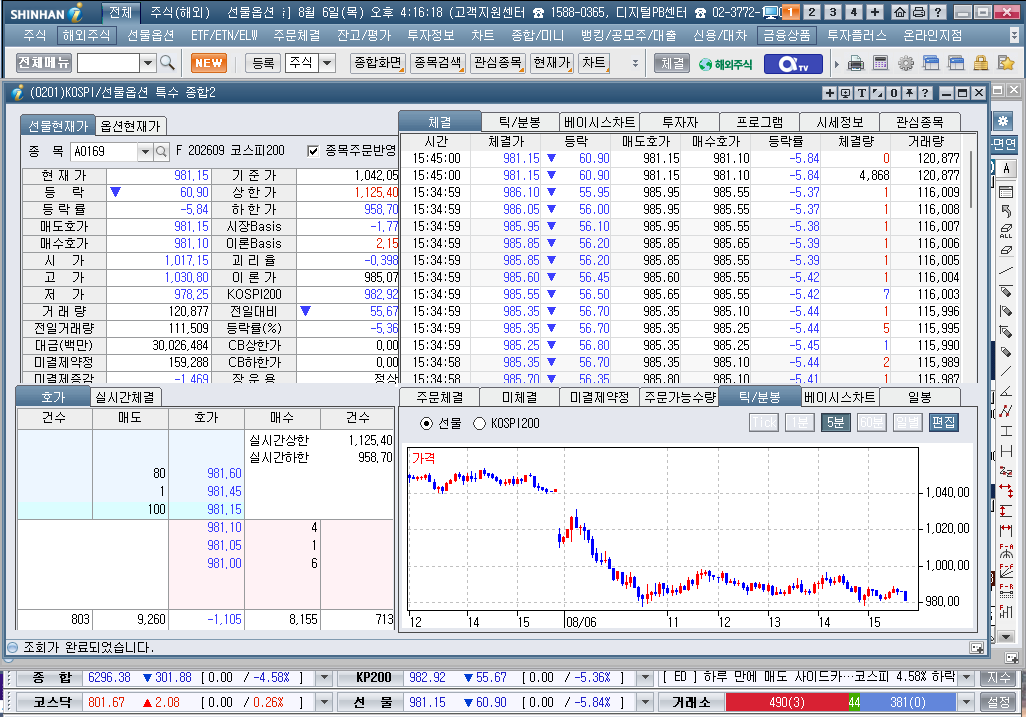Open the printer icon in toolbar
The image size is (1026, 717).
(856, 63)
